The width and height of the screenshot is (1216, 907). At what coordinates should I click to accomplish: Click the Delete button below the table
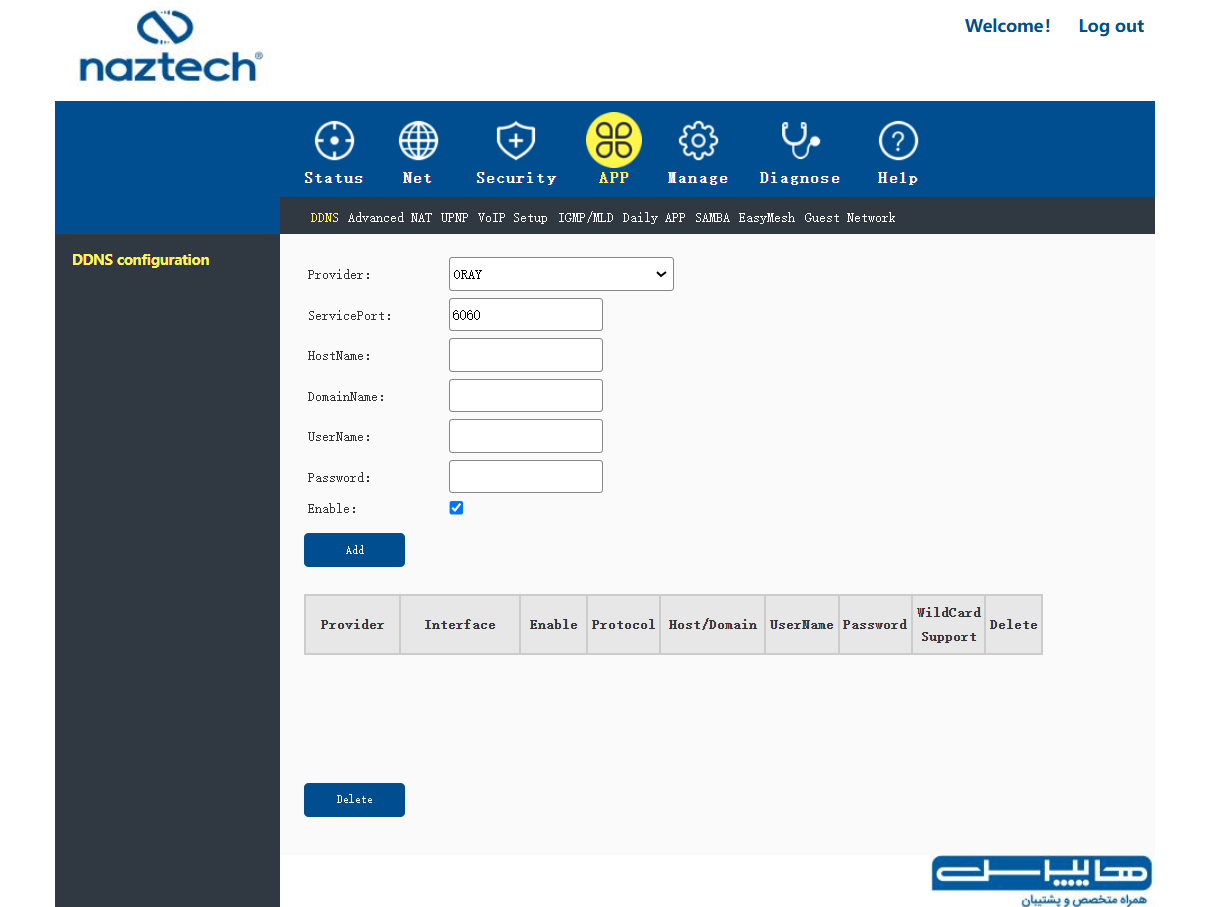coord(354,800)
